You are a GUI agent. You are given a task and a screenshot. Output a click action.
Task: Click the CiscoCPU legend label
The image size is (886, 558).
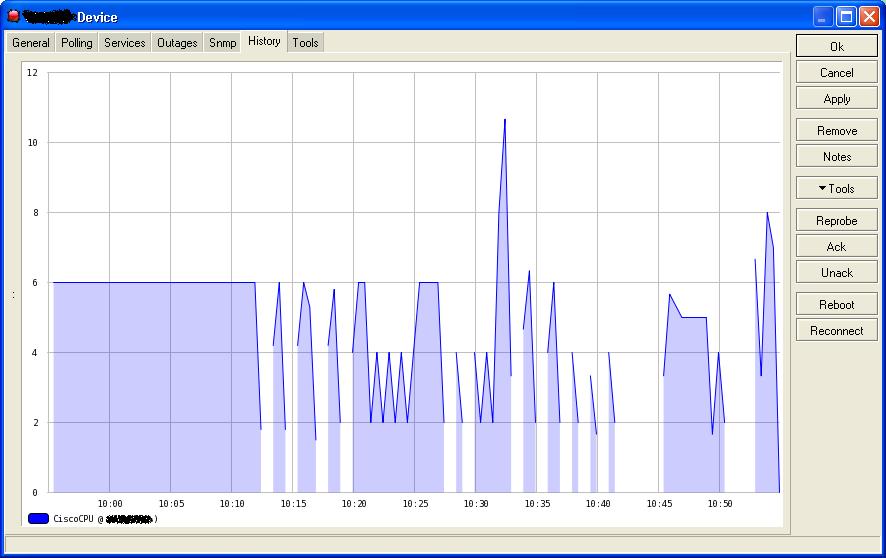tap(73, 518)
